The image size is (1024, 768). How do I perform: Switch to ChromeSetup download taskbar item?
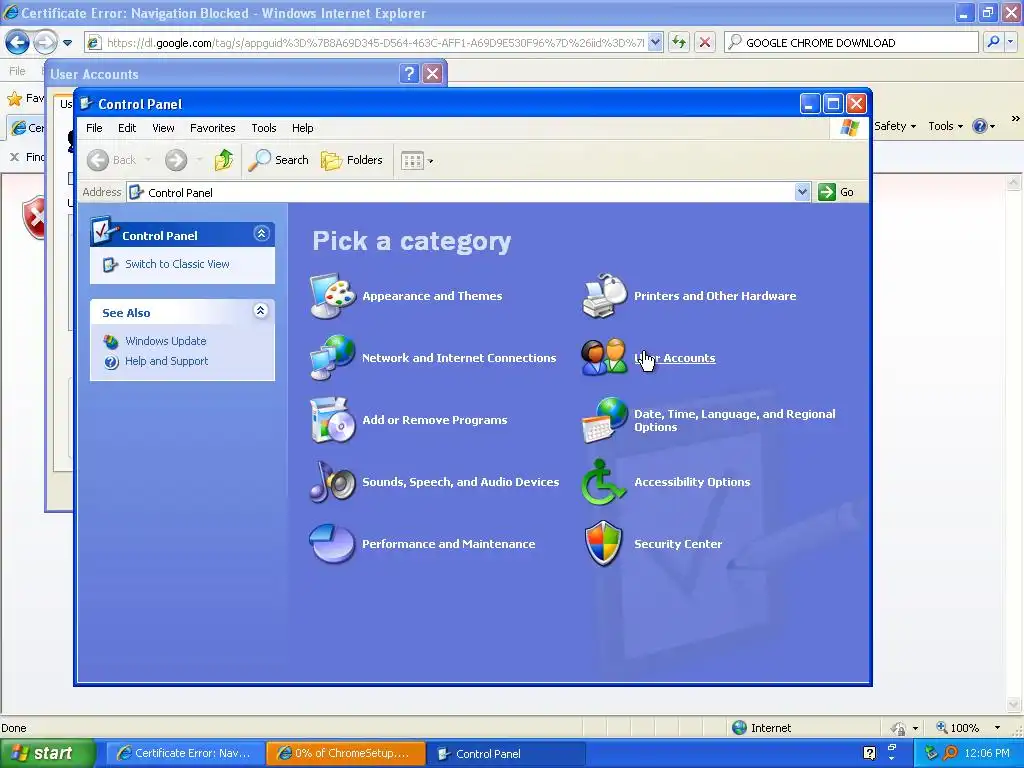point(345,753)
